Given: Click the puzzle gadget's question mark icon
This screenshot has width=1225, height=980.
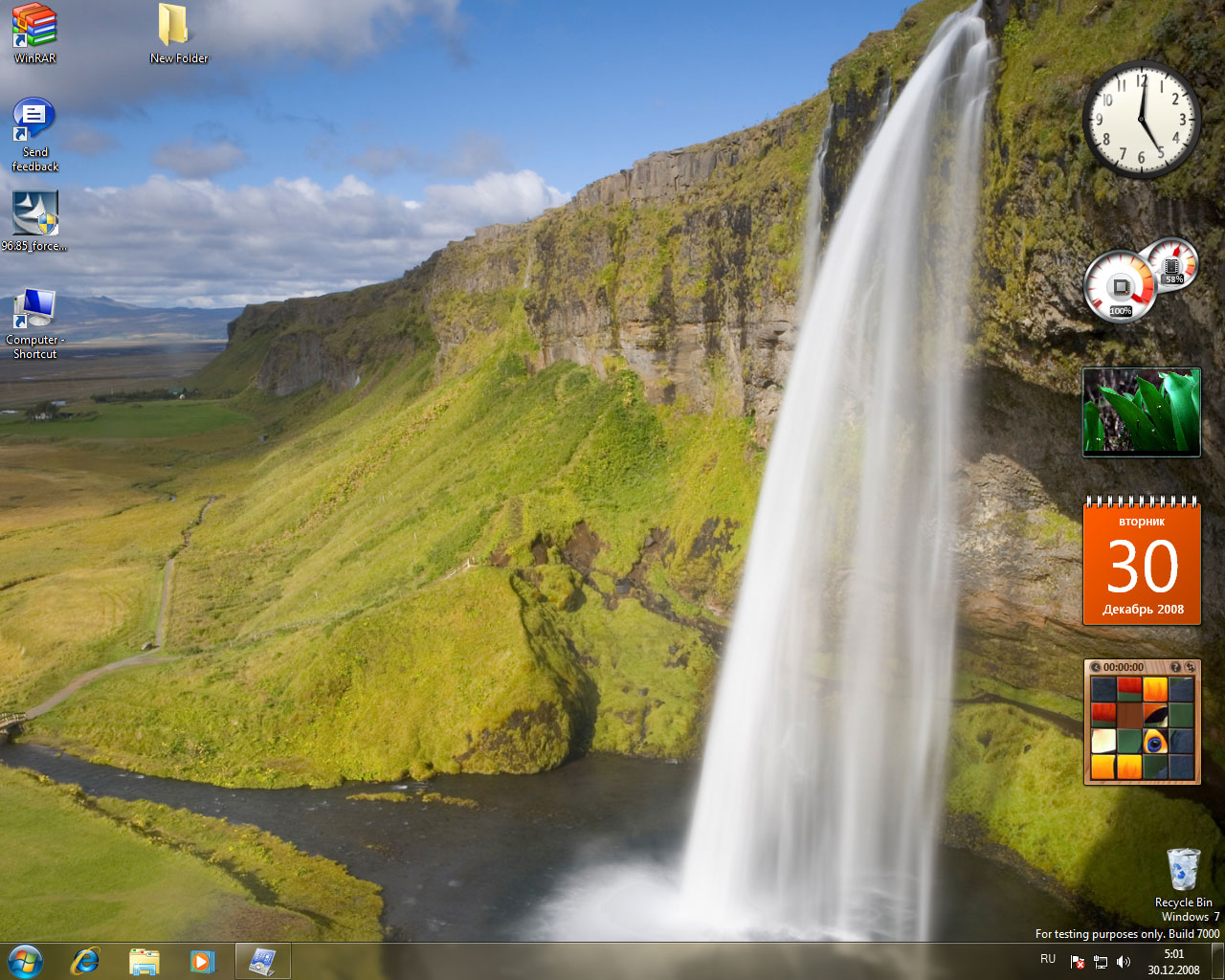Looking at the screenshot, I should tap(1176, 667).
